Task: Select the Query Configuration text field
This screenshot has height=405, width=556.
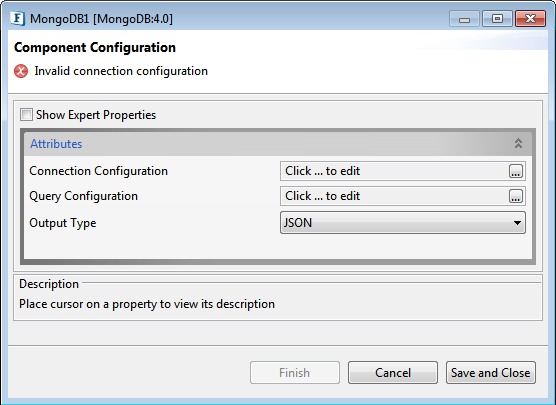Action: (x=395, y=196)
